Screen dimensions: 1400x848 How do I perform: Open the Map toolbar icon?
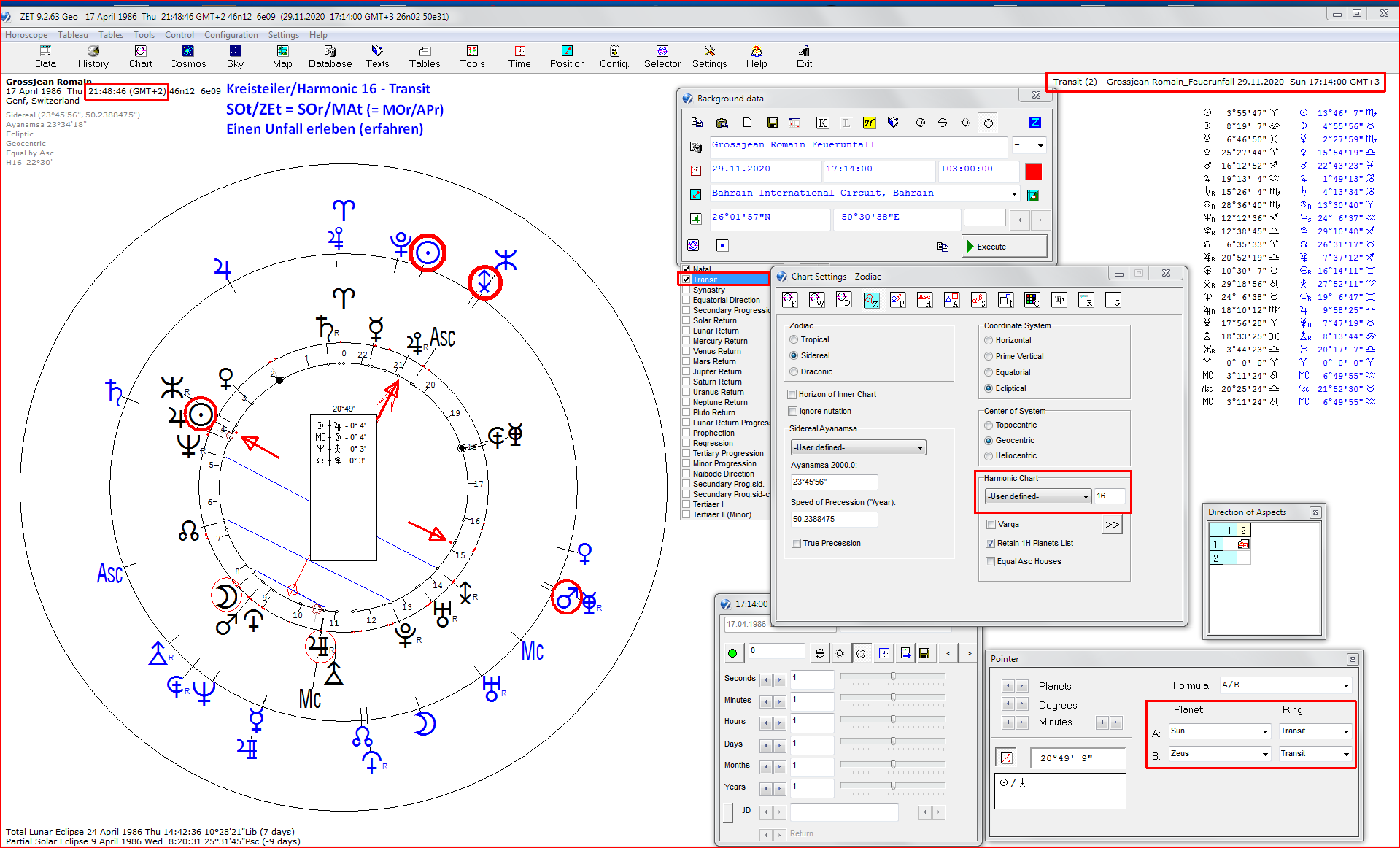tap(282, 57)
